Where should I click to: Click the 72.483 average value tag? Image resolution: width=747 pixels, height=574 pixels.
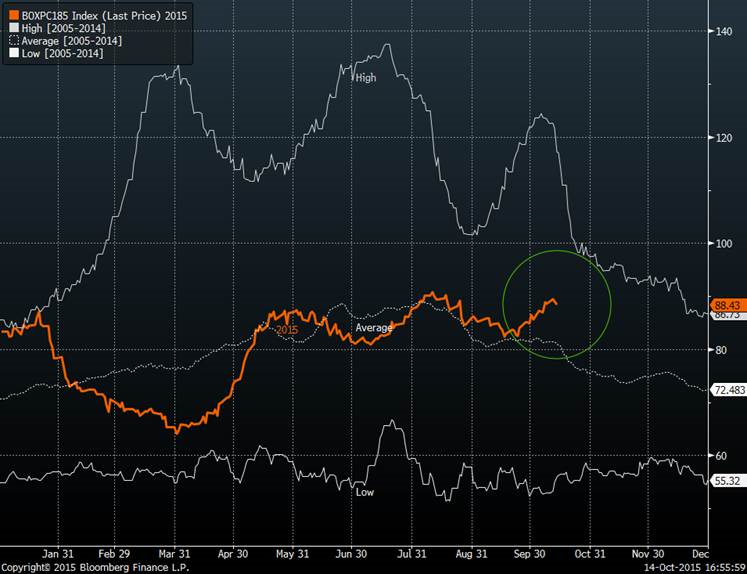pos(728,388)
